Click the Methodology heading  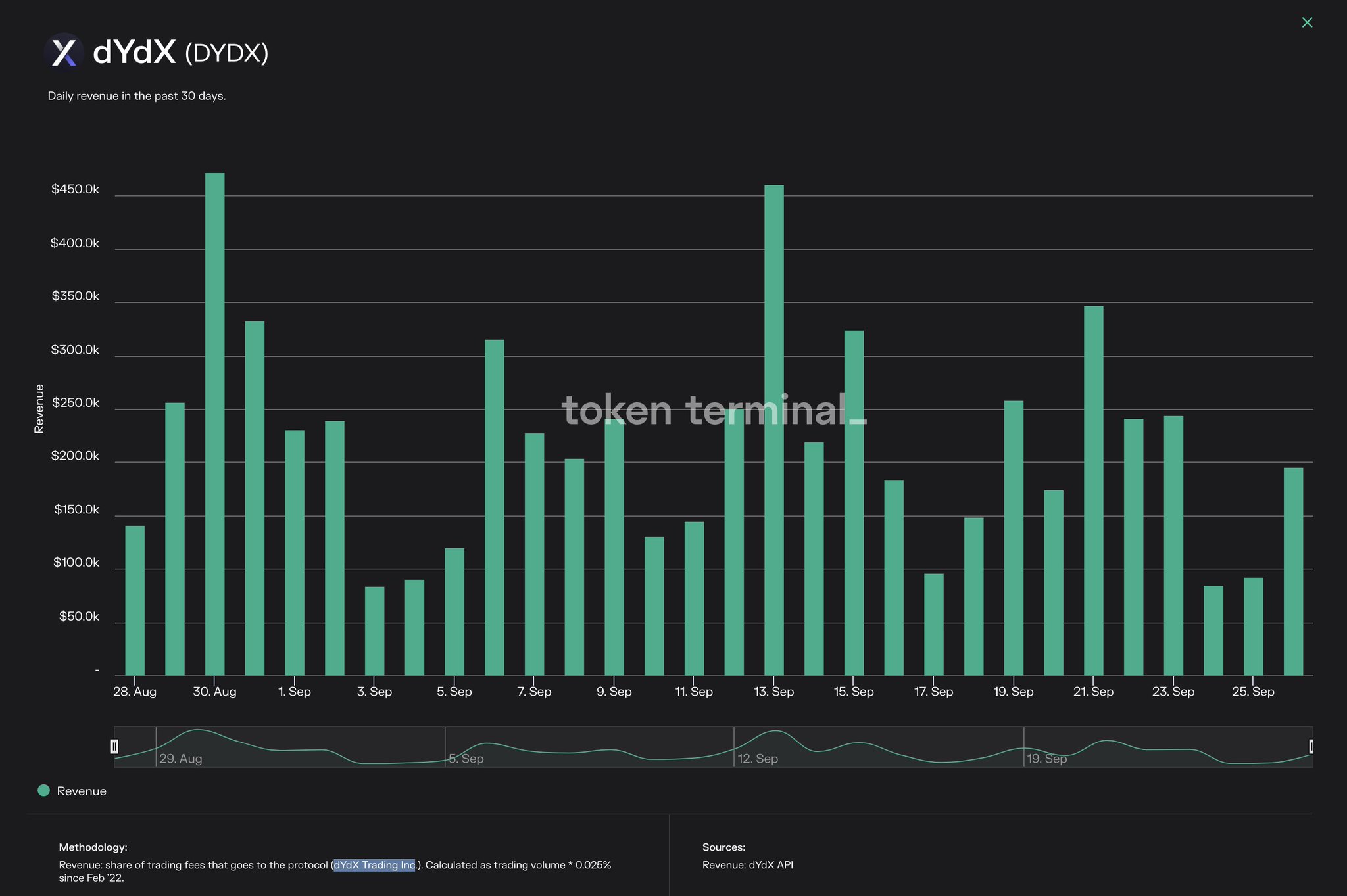[93, 847]
